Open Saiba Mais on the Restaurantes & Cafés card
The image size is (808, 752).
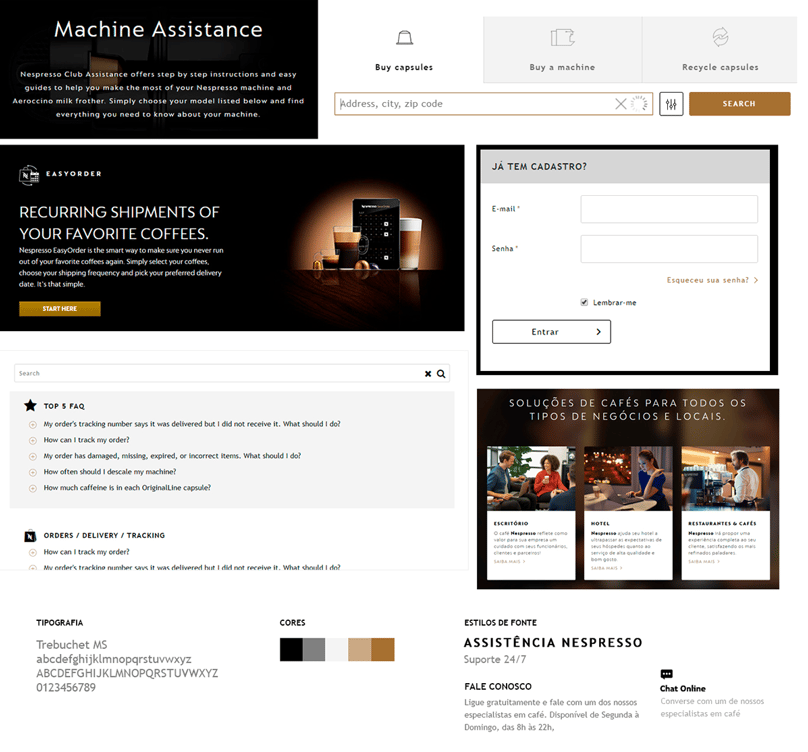click(704, 562)
